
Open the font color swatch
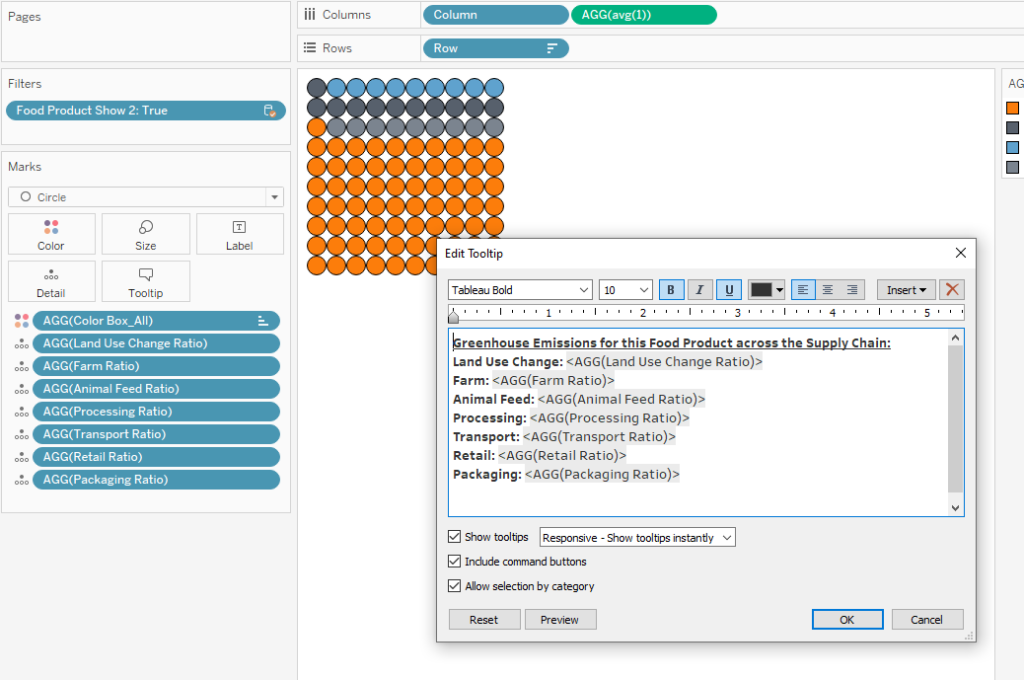[761, 289]
